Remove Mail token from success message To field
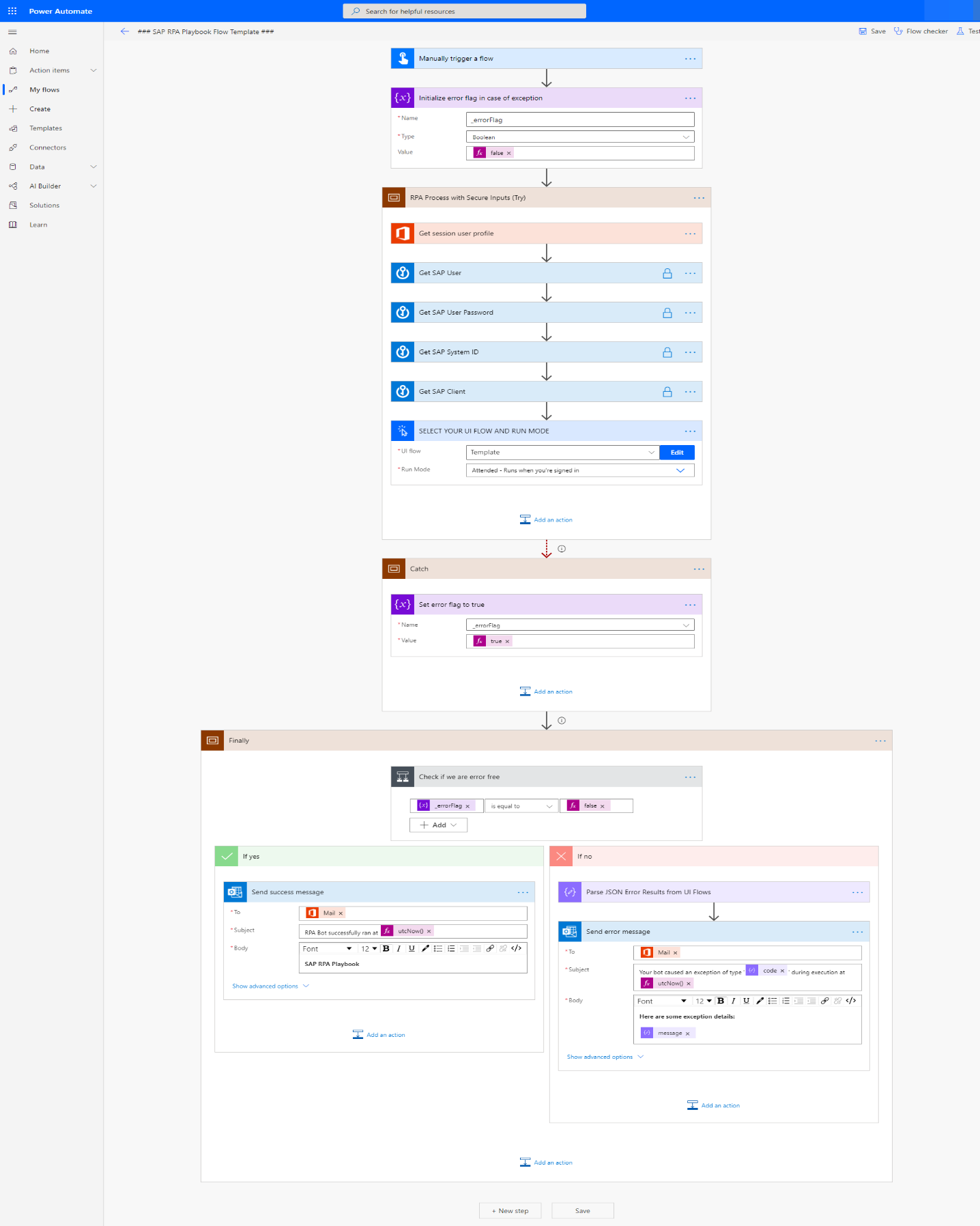 tap(341, 913)
